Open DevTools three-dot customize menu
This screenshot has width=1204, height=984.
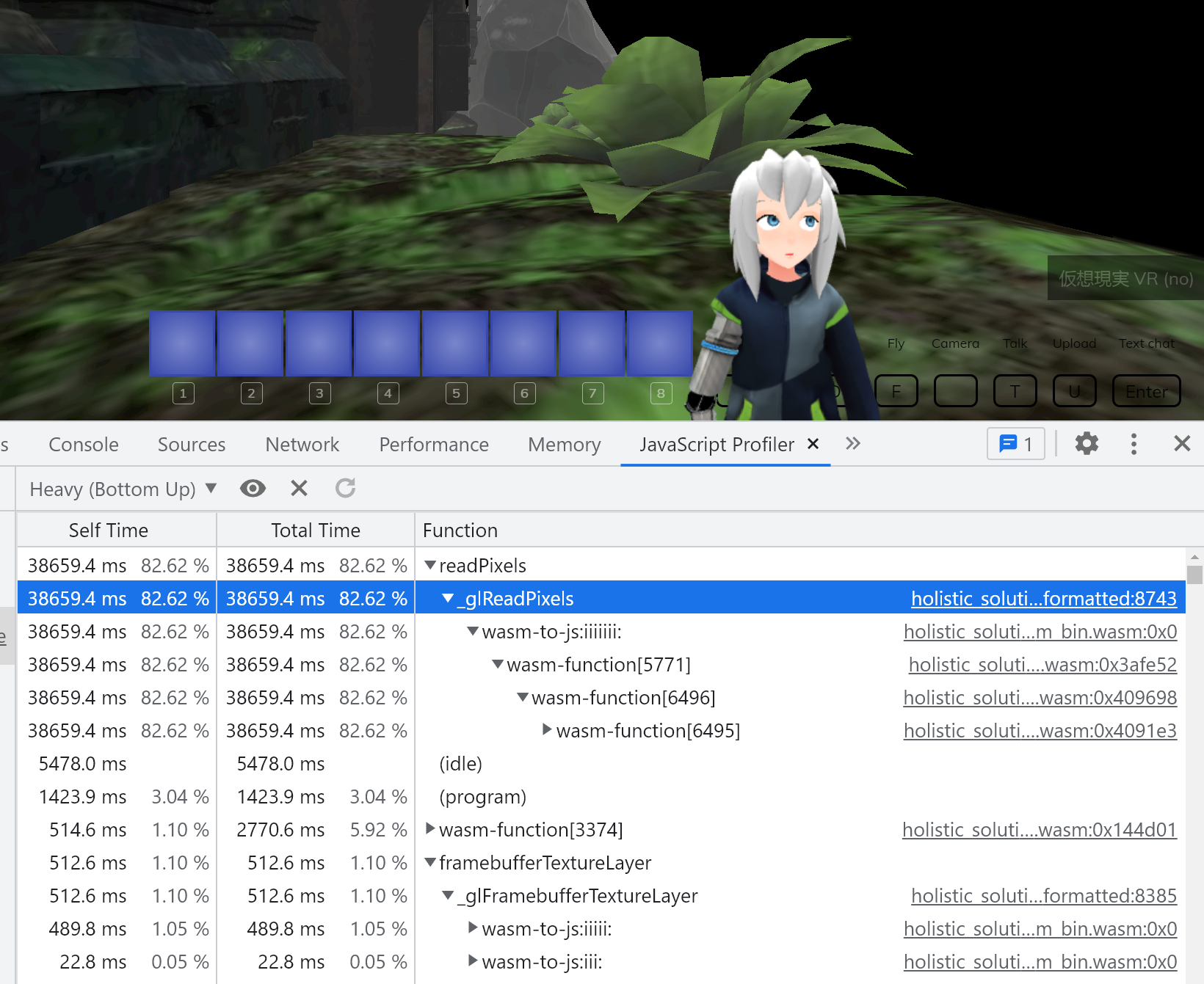pyautogui.click(x=1134, y=444)
